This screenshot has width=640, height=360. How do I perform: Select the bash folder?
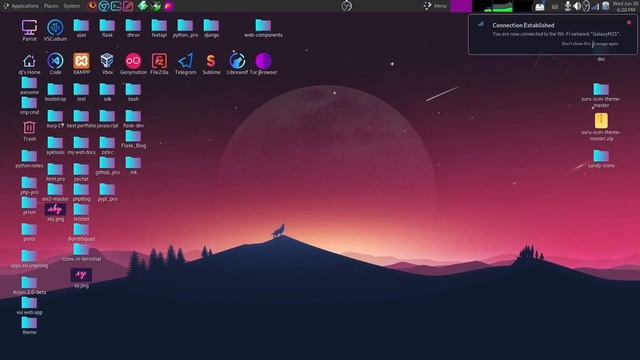click(133, 92)
